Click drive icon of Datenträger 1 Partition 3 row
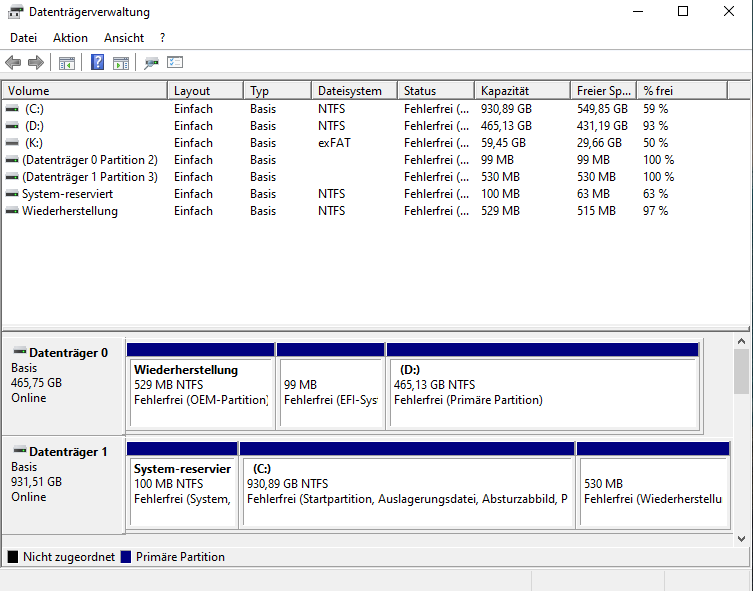 [12, 177]
